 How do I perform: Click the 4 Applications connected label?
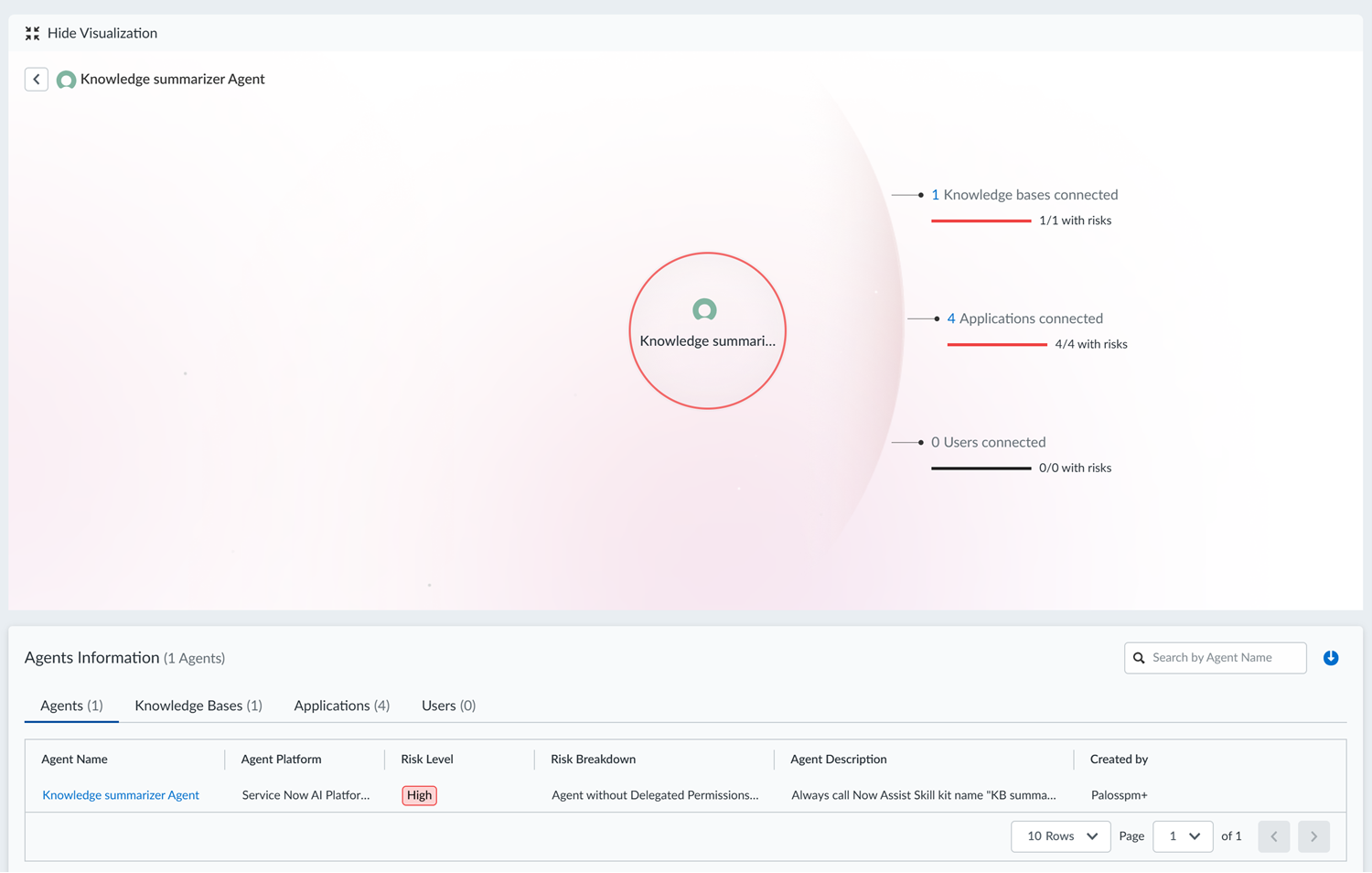click(1024, 318)
